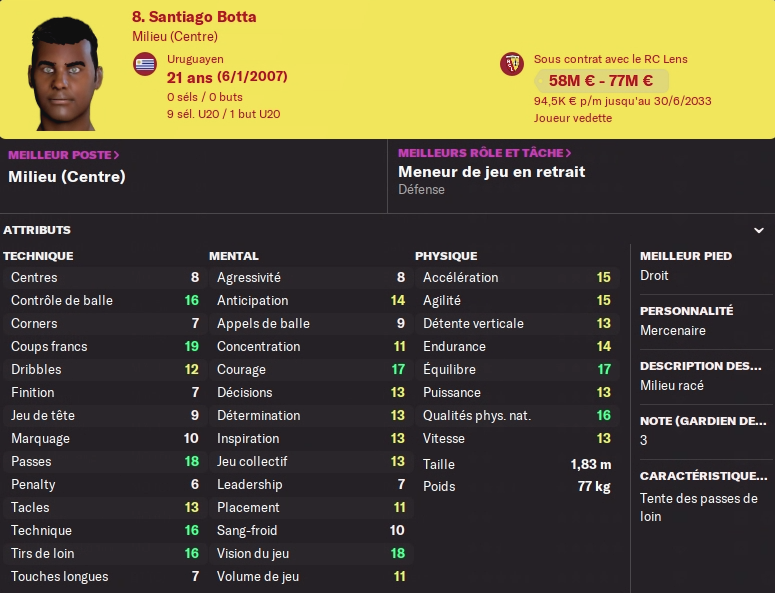Click the 58M € - 77M € value badge
Image resolution: width=775 pixels, height=593 pixels.
coord(601,81)
